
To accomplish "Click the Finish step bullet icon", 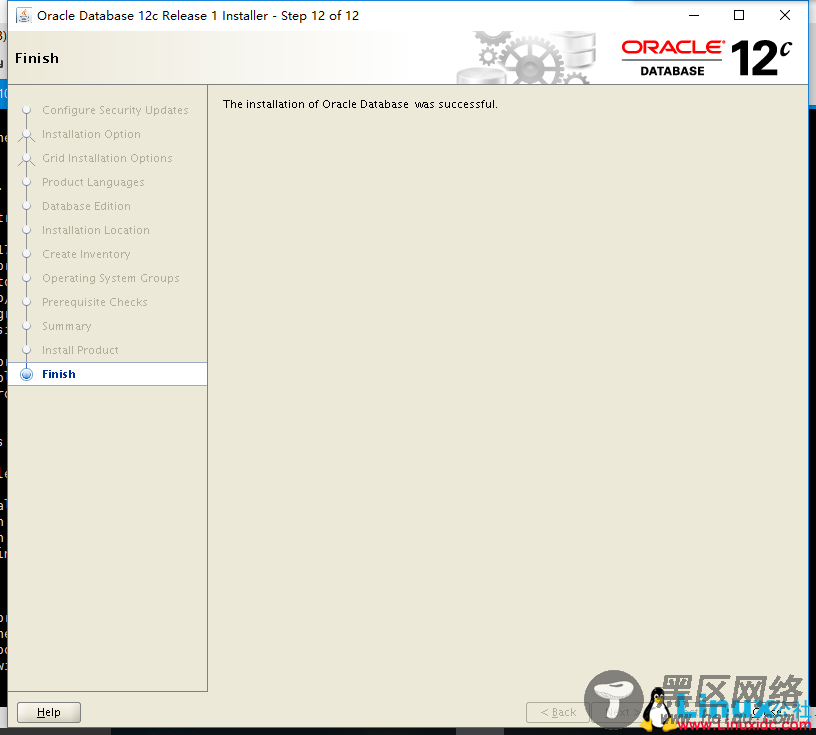I will tap(27, 374).
